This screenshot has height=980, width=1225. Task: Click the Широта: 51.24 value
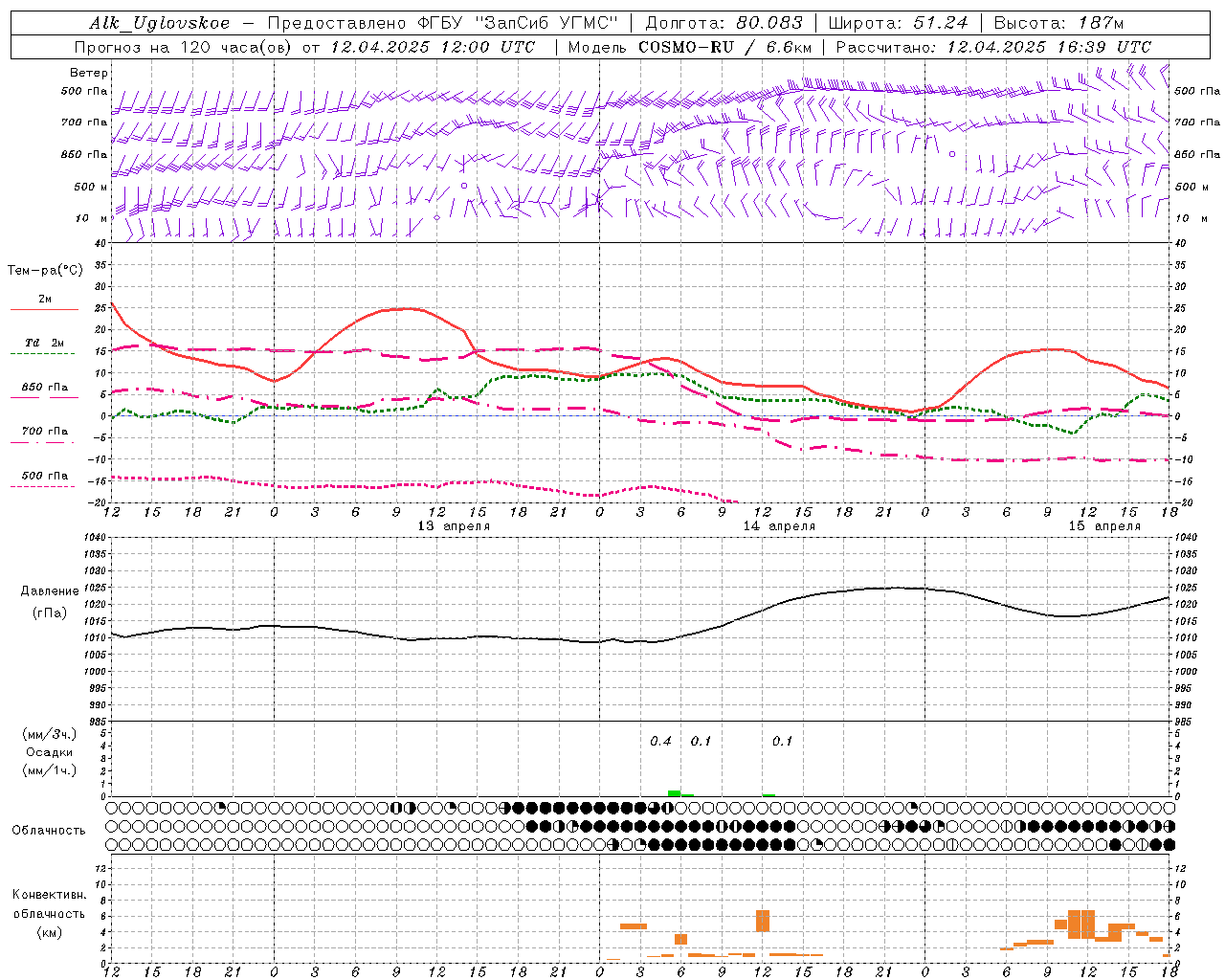898,23
